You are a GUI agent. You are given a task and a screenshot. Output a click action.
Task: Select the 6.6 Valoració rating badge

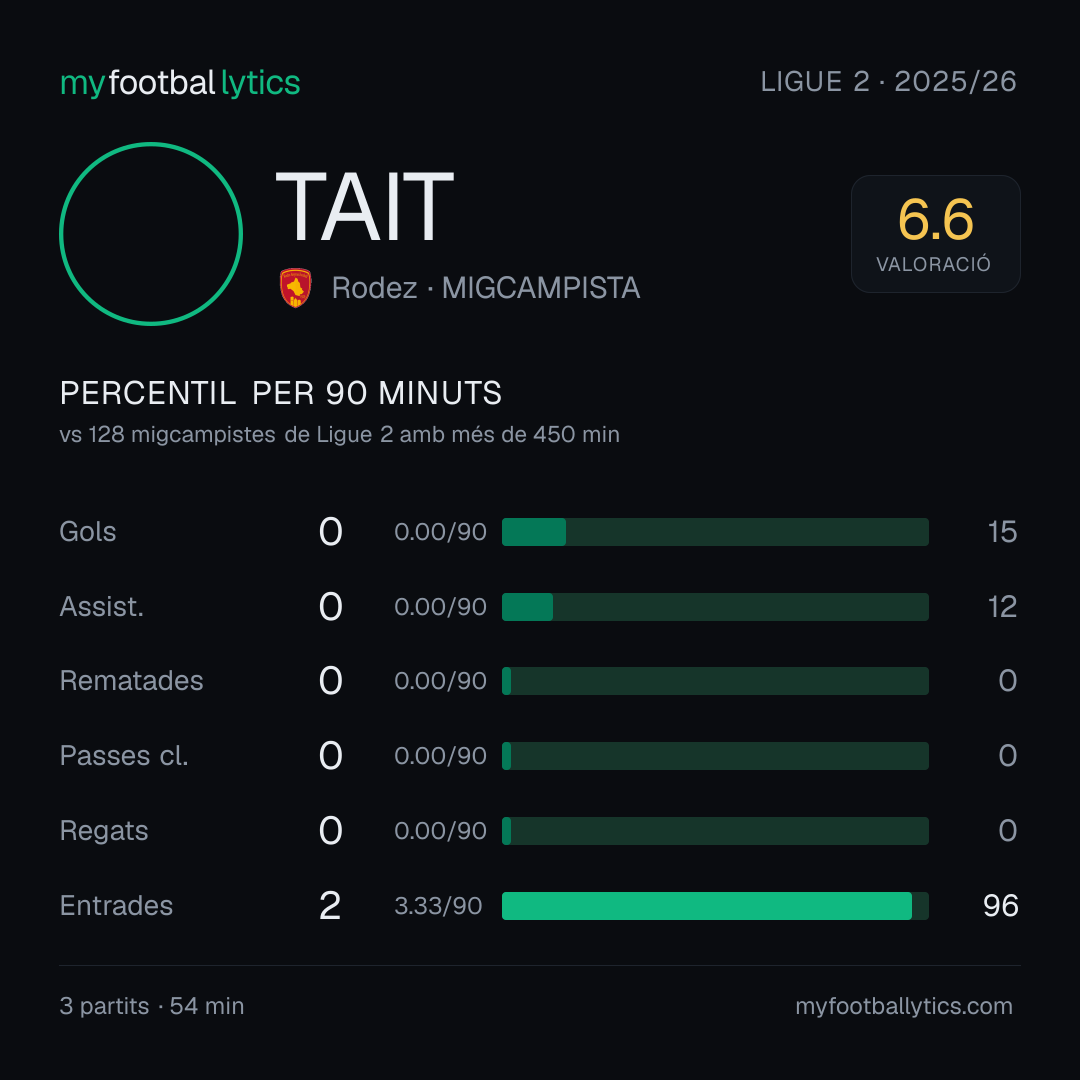click(935, 234)
